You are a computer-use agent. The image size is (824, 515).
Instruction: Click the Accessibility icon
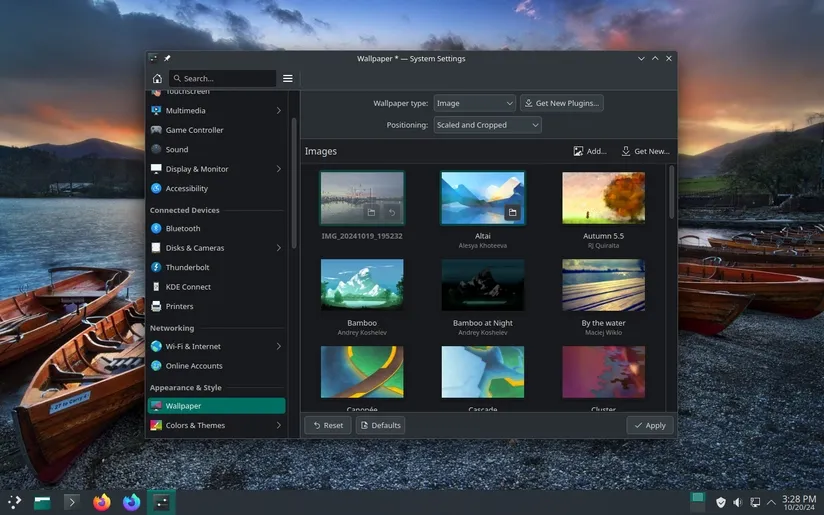[156, 188]
